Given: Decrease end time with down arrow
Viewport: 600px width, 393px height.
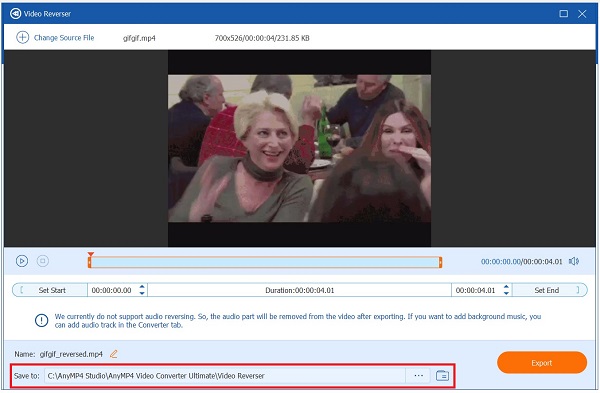Looking at the screenshot, I should (506, 293).
